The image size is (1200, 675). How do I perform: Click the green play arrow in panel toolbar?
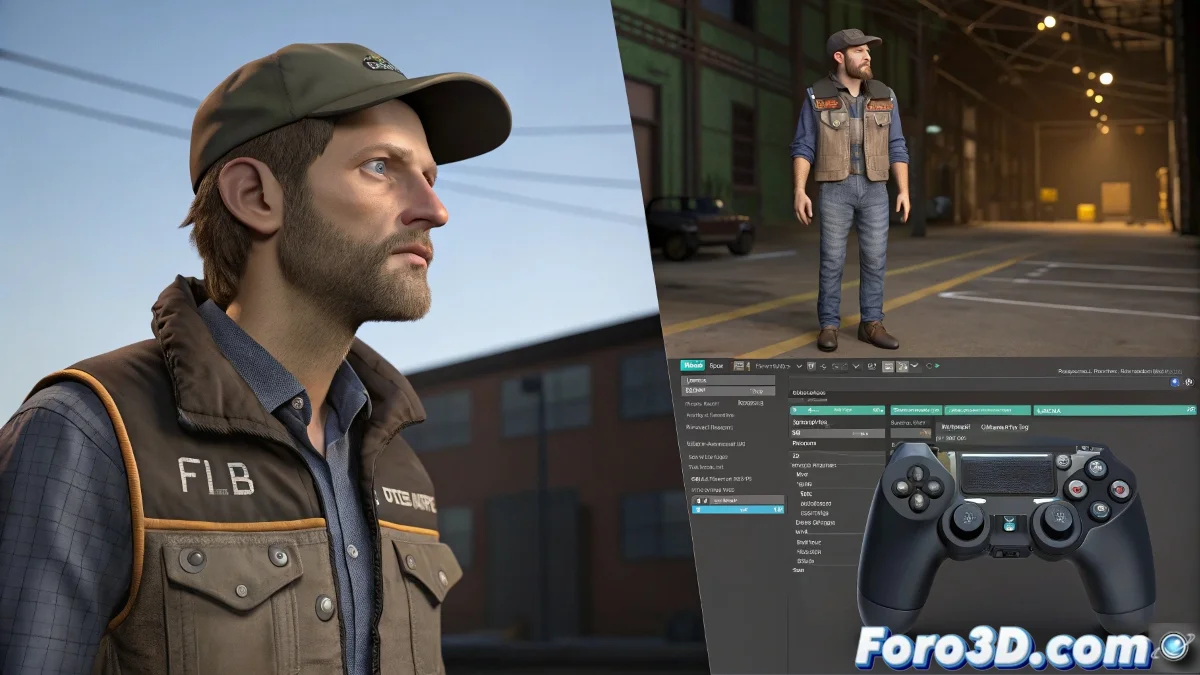(x=937, y=366)
